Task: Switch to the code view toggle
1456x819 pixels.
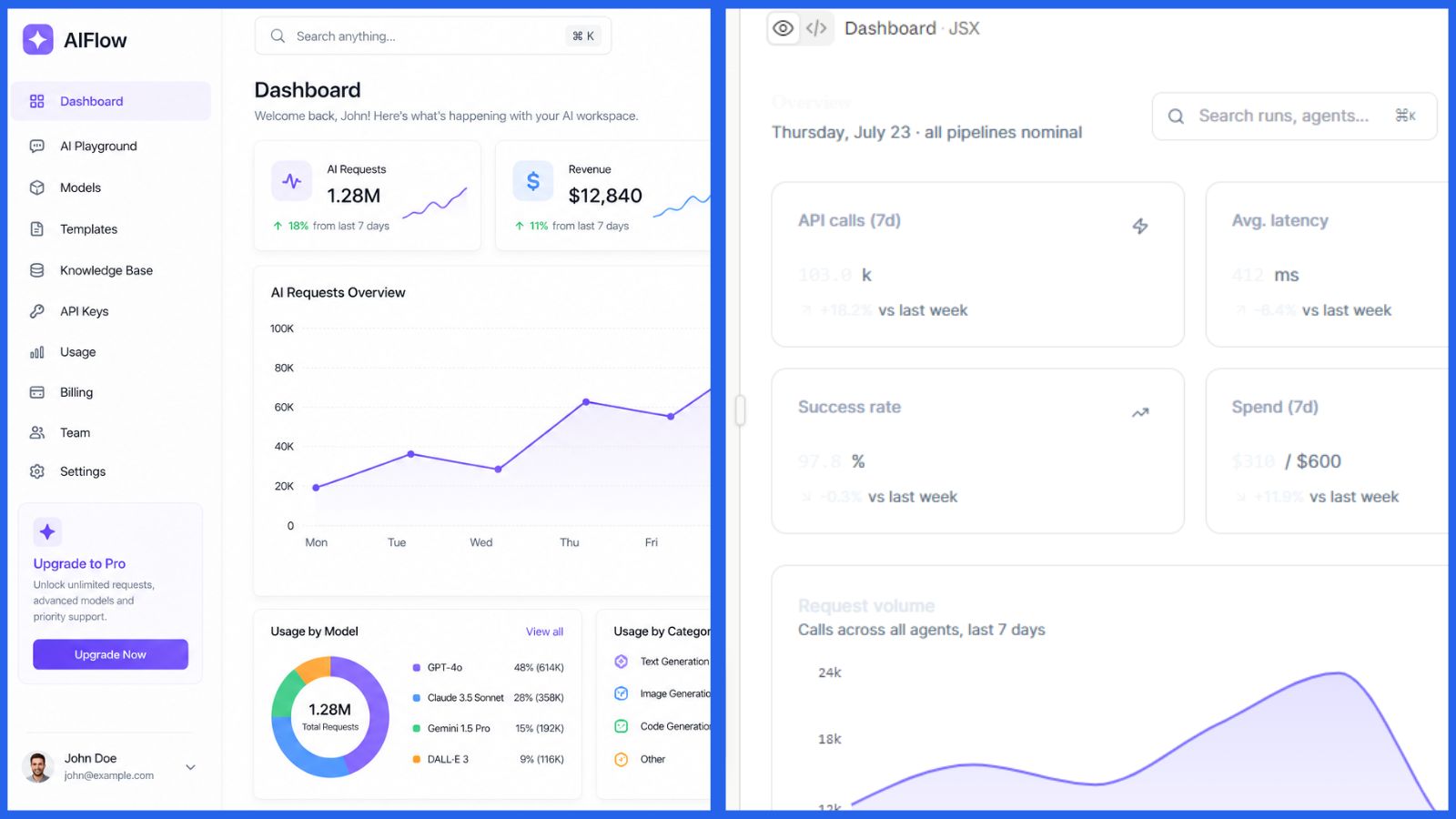Action: pyautogui.click(x=816, y=28)
